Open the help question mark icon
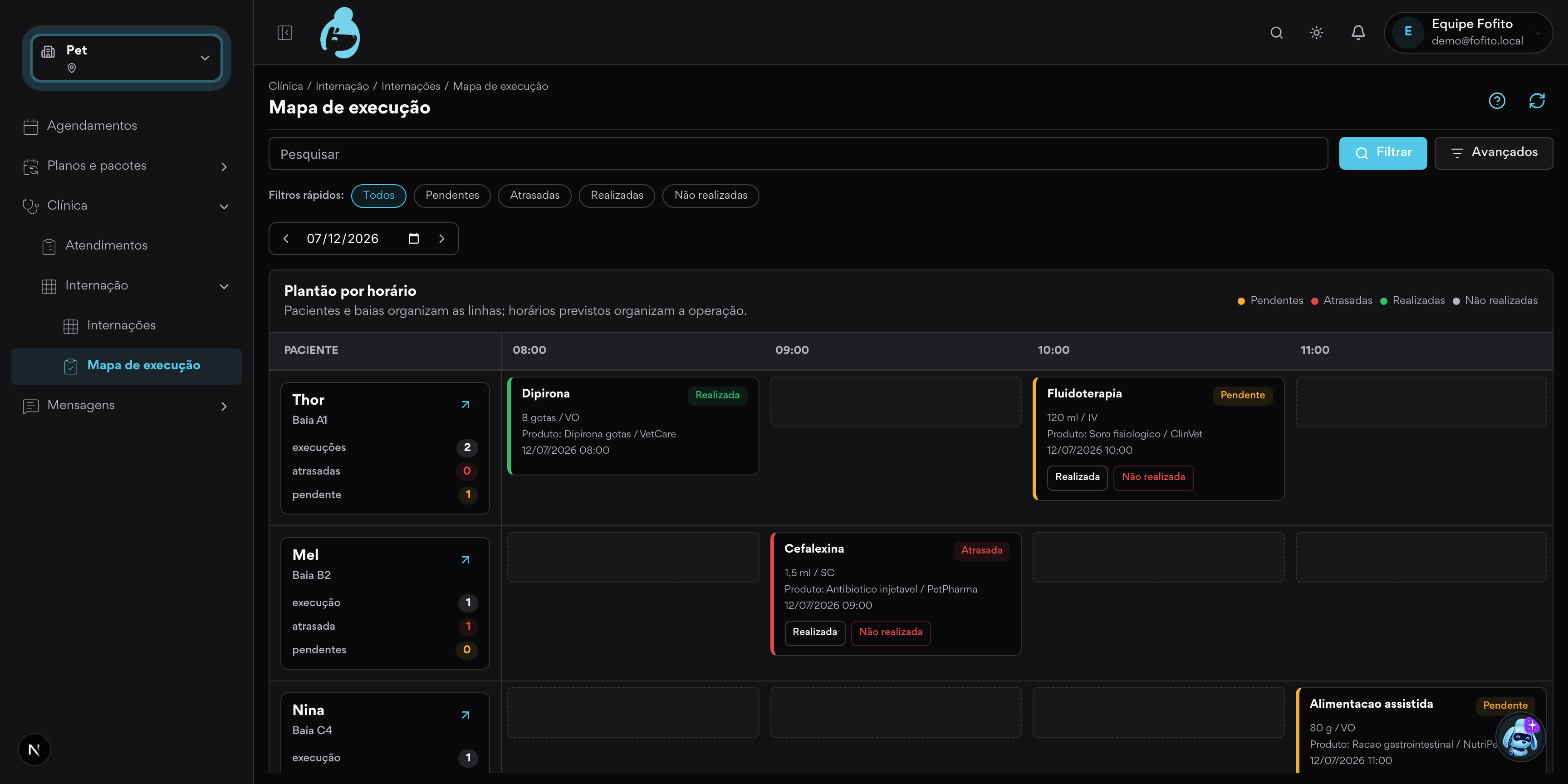 (1497, 100)
